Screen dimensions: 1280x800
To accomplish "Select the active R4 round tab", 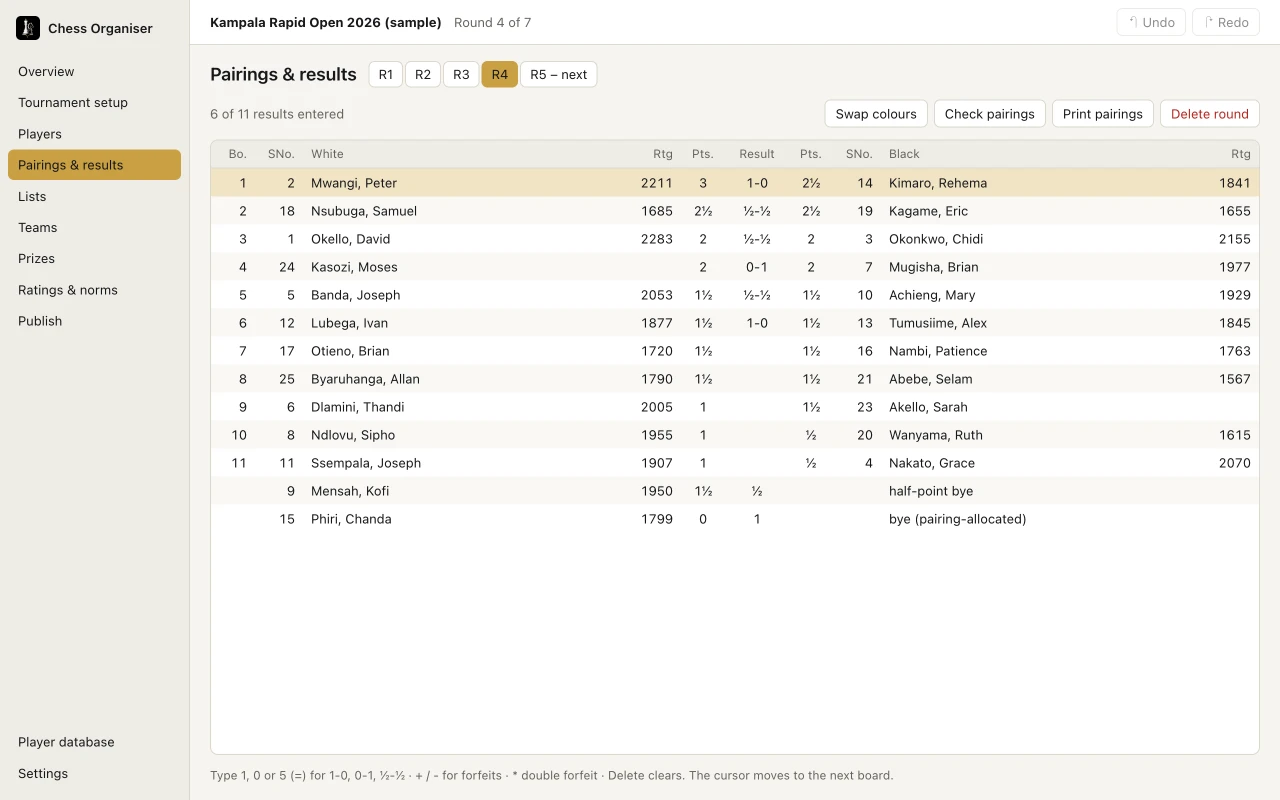I will point(499,75).
